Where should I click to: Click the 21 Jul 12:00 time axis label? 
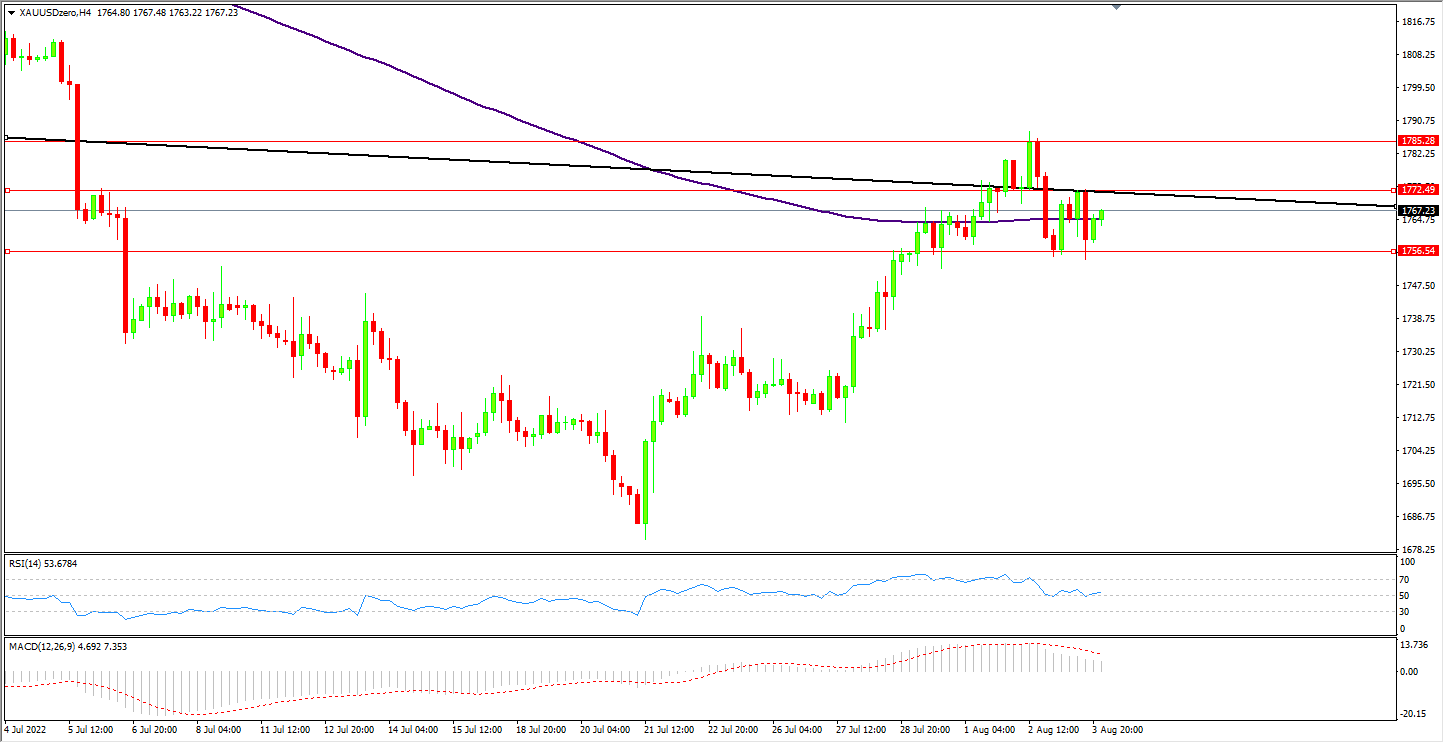671,730
